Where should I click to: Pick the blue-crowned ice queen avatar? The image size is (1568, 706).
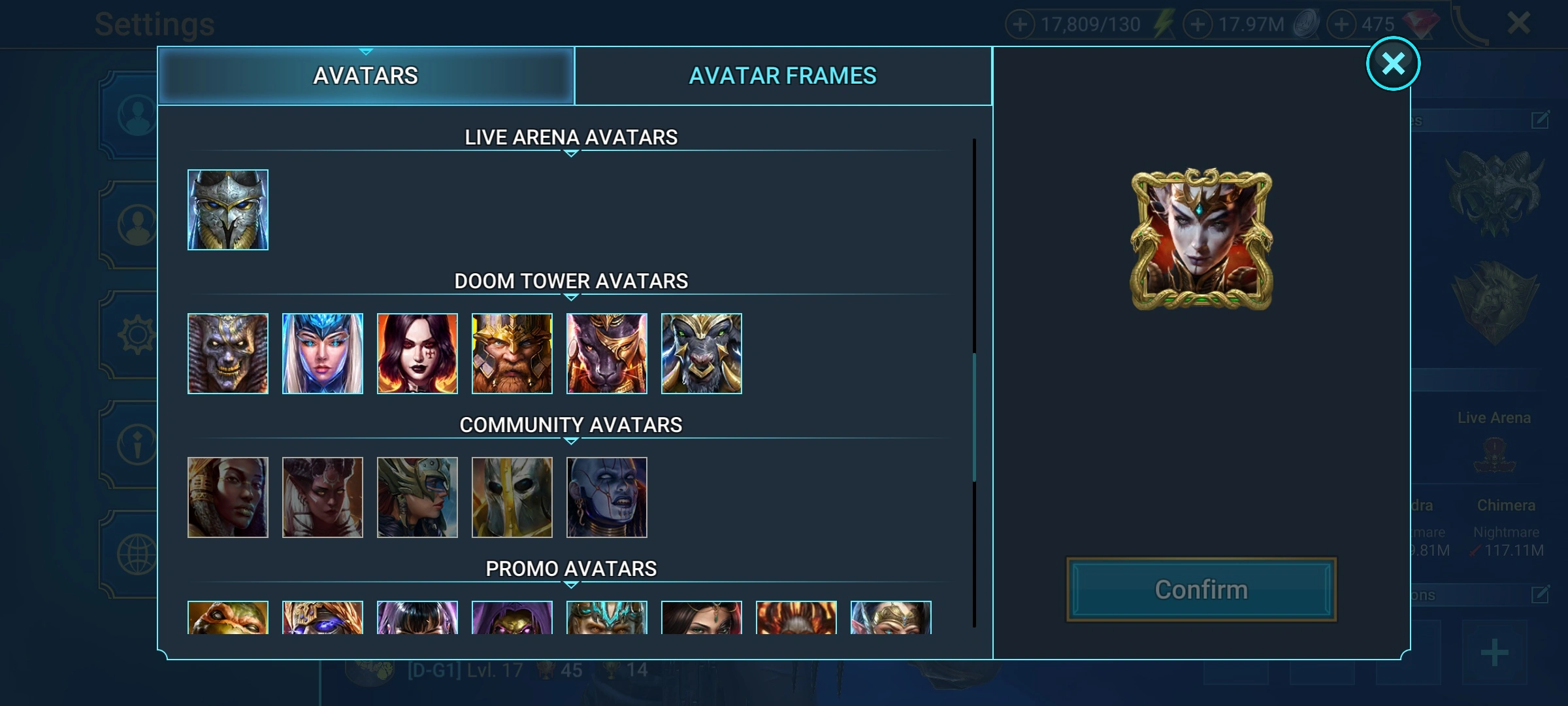[x=323, y=354]
